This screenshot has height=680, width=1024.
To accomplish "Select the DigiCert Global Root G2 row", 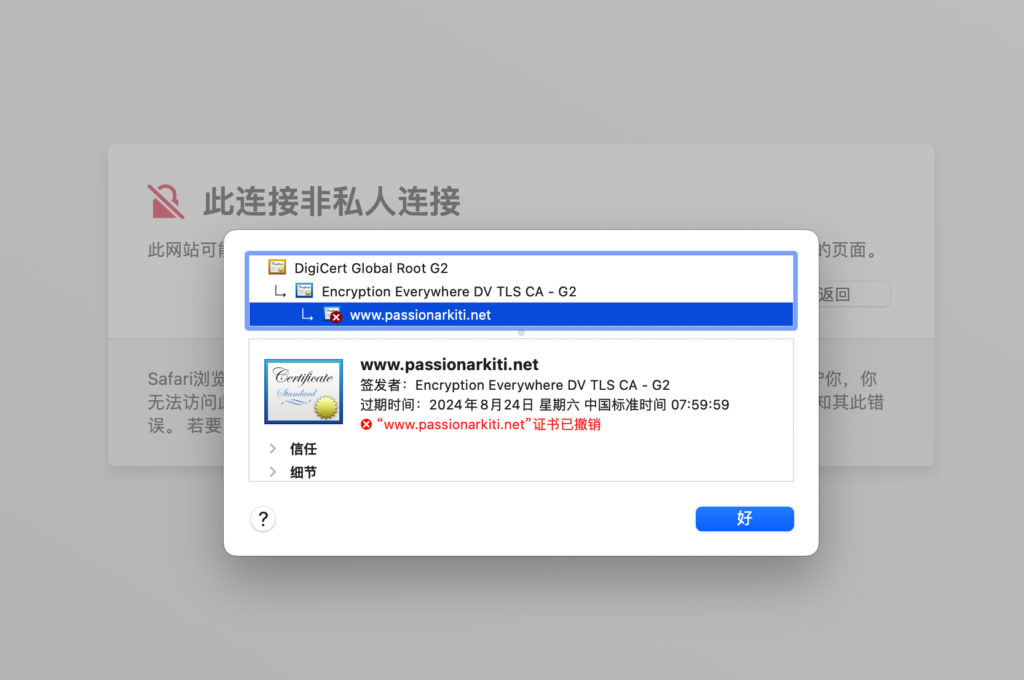I will click(x=521, y=268).
